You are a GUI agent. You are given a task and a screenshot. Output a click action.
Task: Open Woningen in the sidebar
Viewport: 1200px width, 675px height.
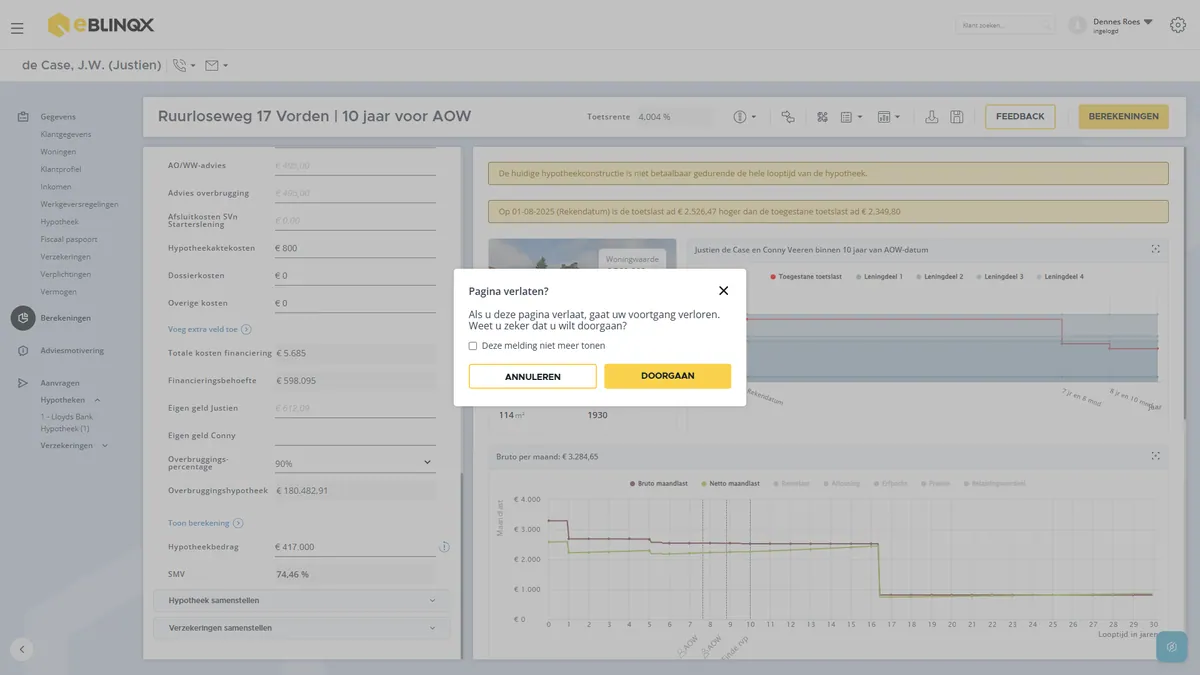tap(58, 152)
